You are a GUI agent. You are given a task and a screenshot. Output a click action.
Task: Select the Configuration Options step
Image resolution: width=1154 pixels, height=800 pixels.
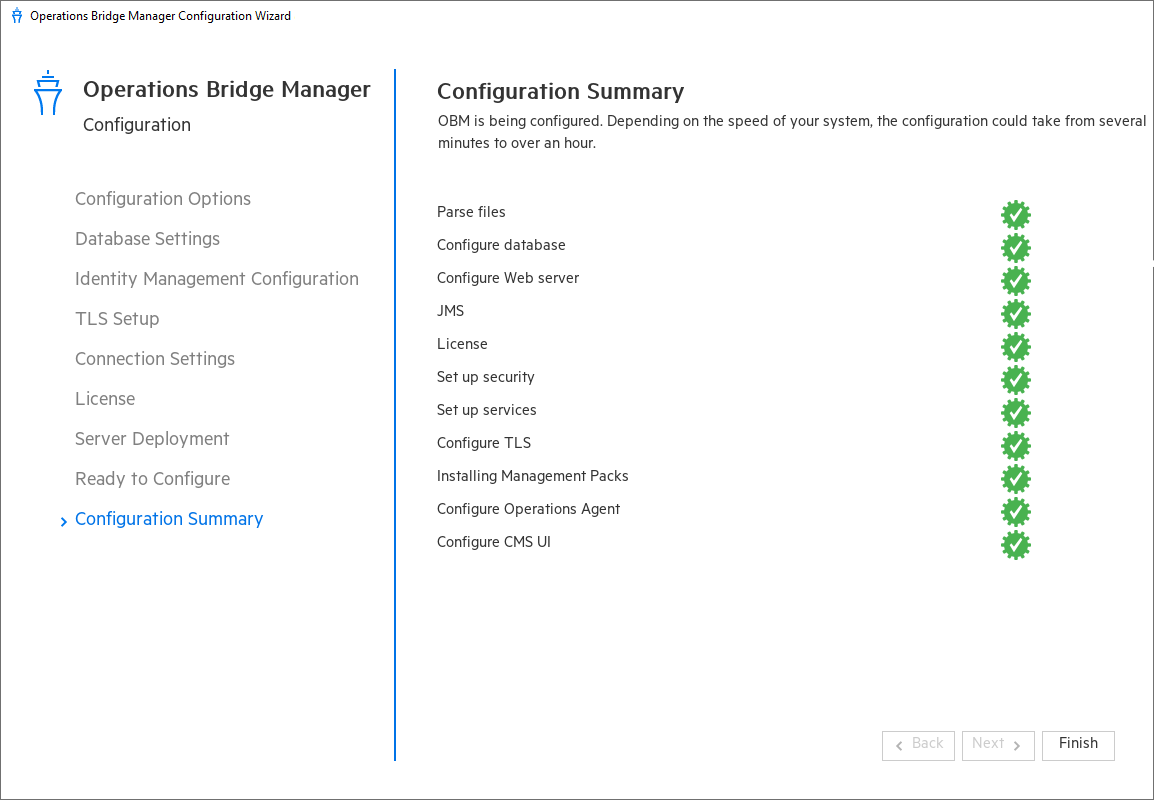(x=162, y=199)
